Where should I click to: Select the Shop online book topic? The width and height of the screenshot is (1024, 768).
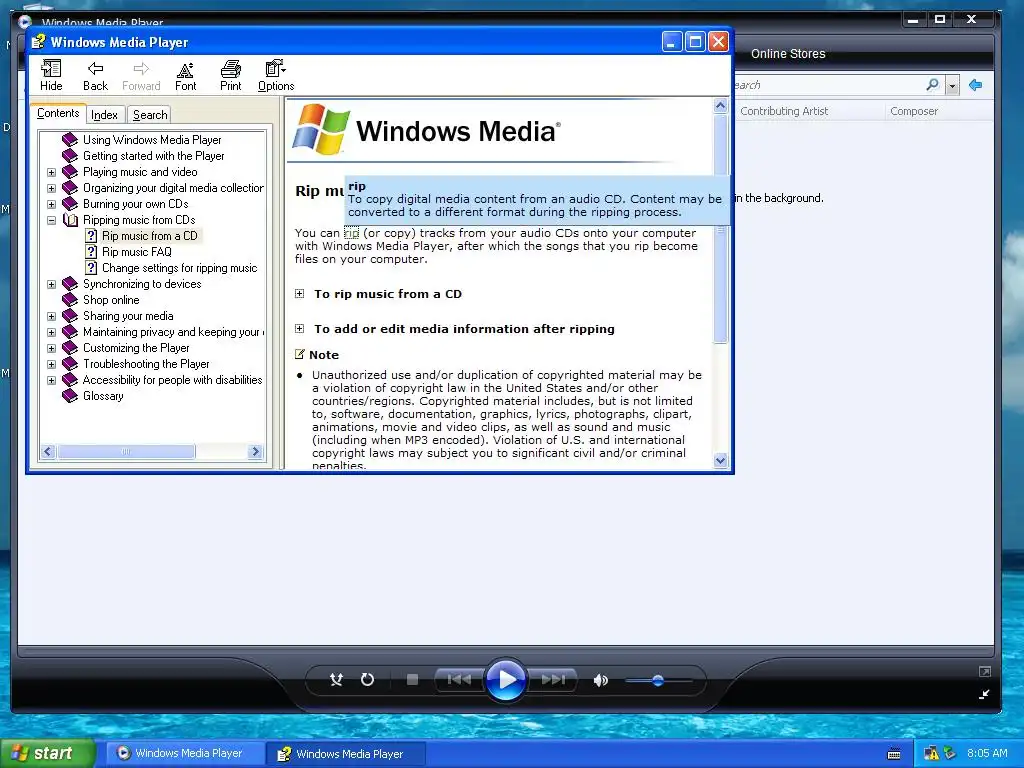tap(111, 300)
